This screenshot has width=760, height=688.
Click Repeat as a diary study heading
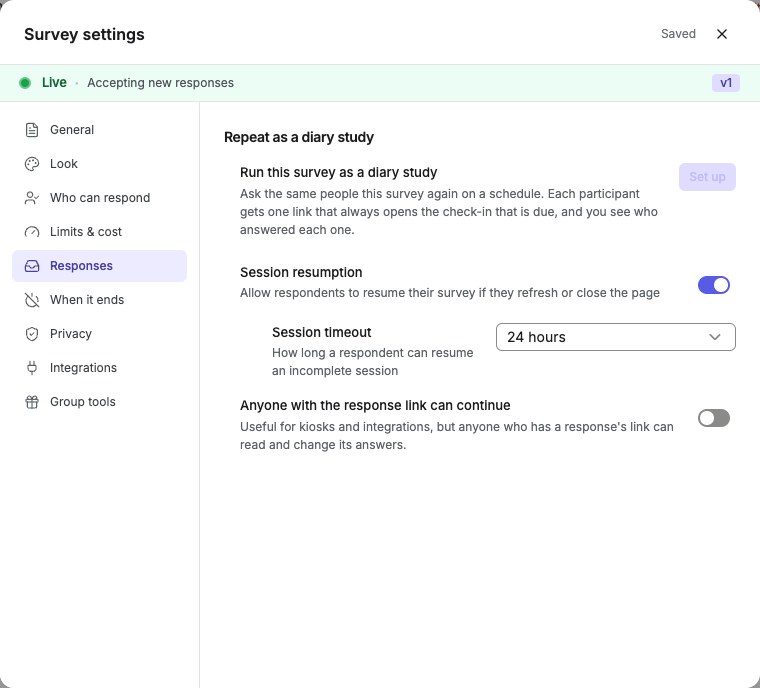pos(299,137)
